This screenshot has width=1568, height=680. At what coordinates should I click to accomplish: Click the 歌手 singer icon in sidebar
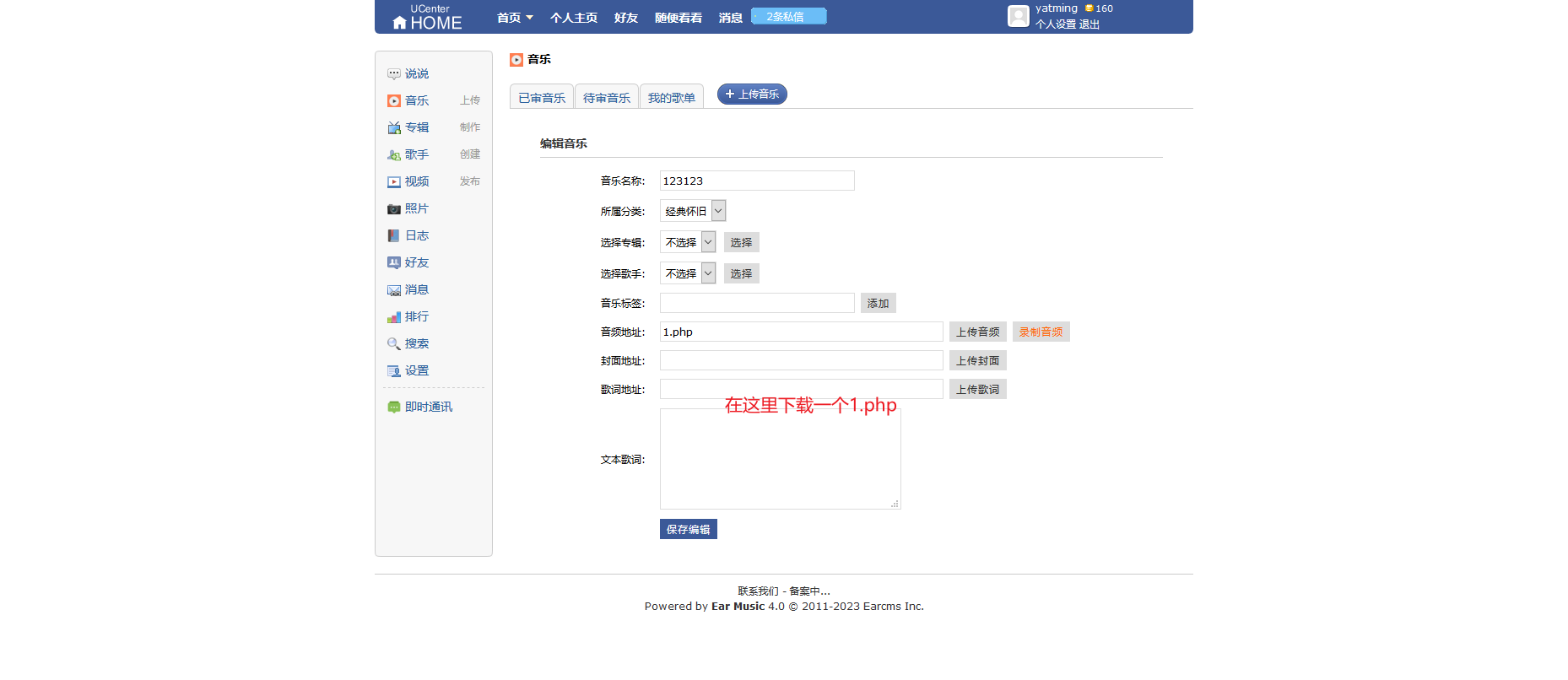(393, 155)
